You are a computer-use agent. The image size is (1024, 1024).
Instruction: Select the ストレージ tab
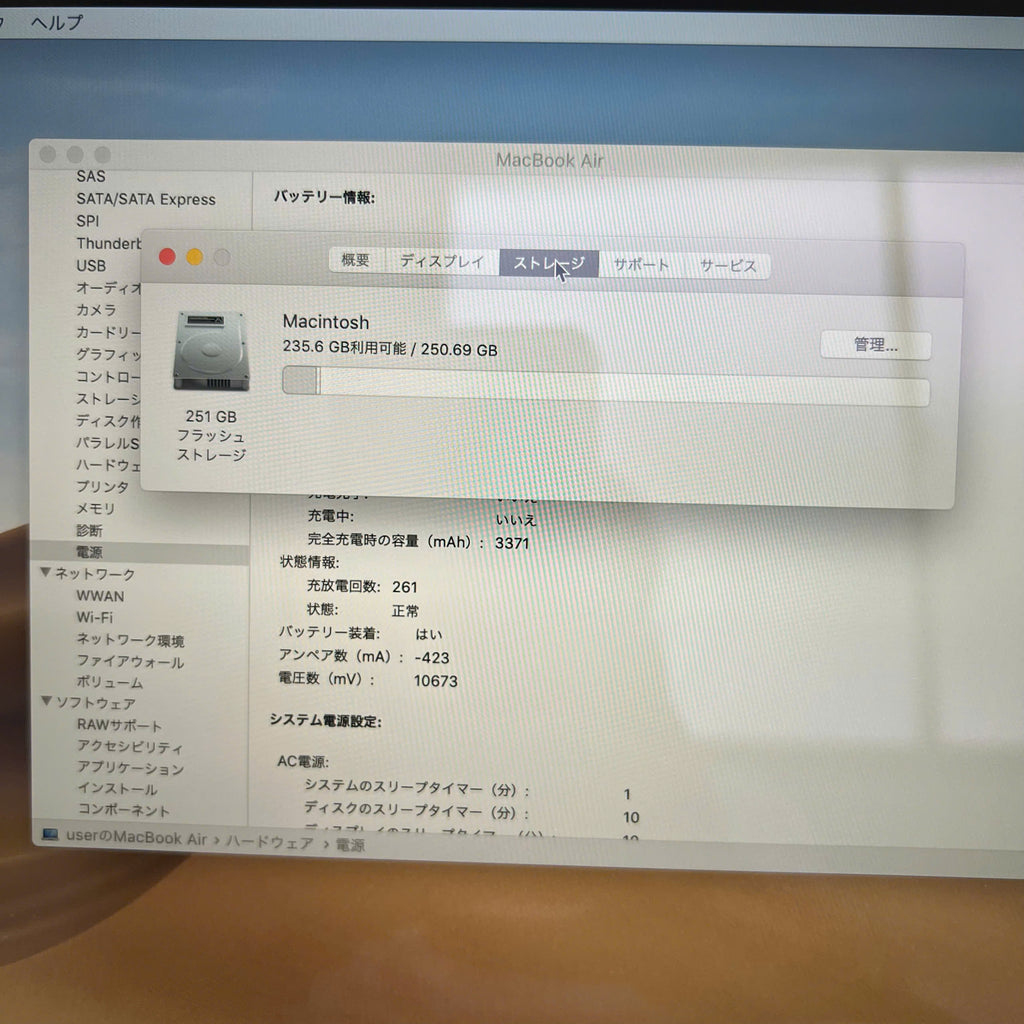[549, 263]
